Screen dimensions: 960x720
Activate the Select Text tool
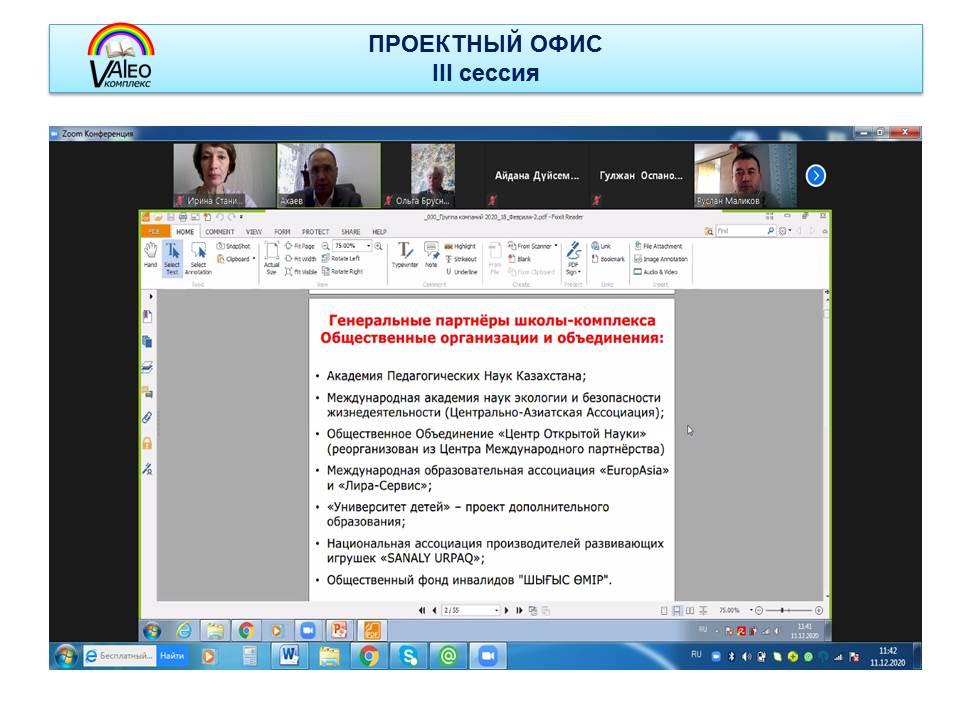[172, 258]
